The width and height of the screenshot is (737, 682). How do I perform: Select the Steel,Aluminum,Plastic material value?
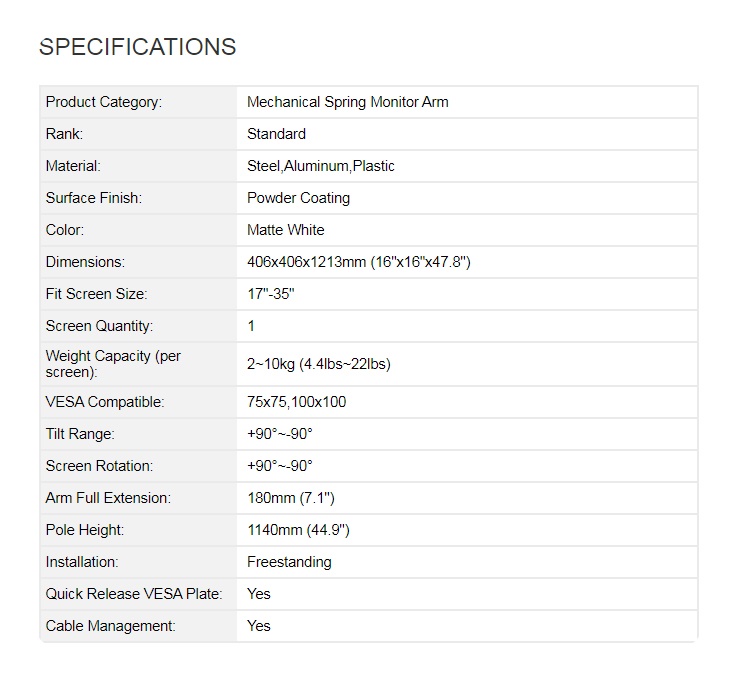click(x=321, y=166)
